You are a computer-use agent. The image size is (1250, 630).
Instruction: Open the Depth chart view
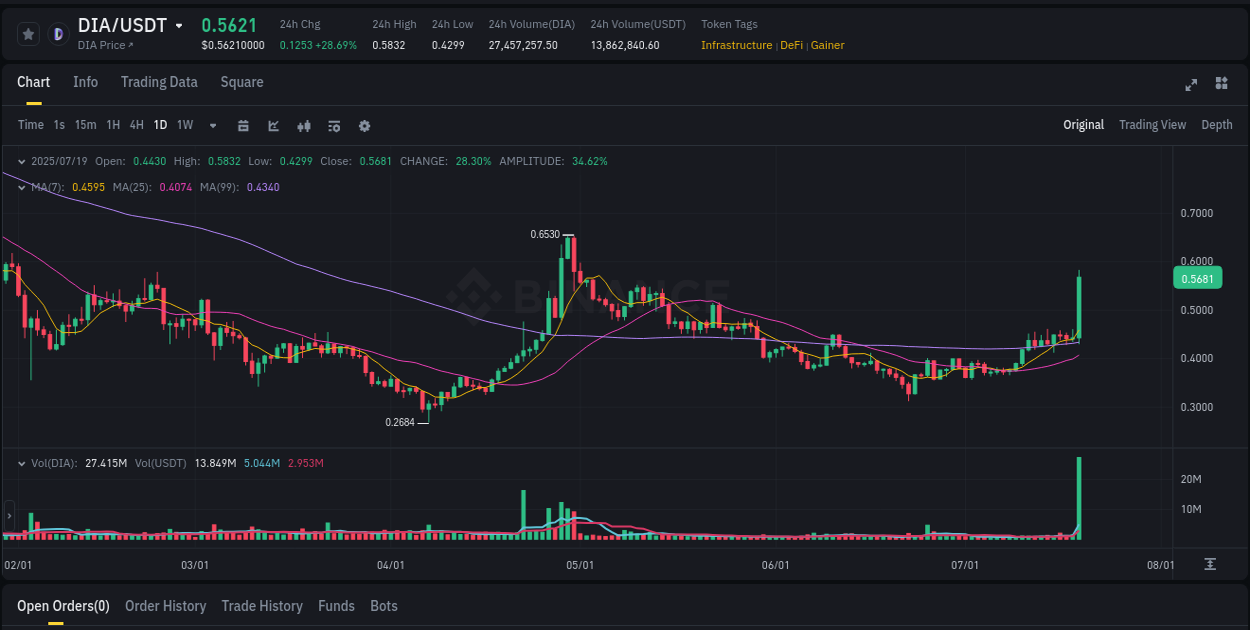click(1217, 125)
